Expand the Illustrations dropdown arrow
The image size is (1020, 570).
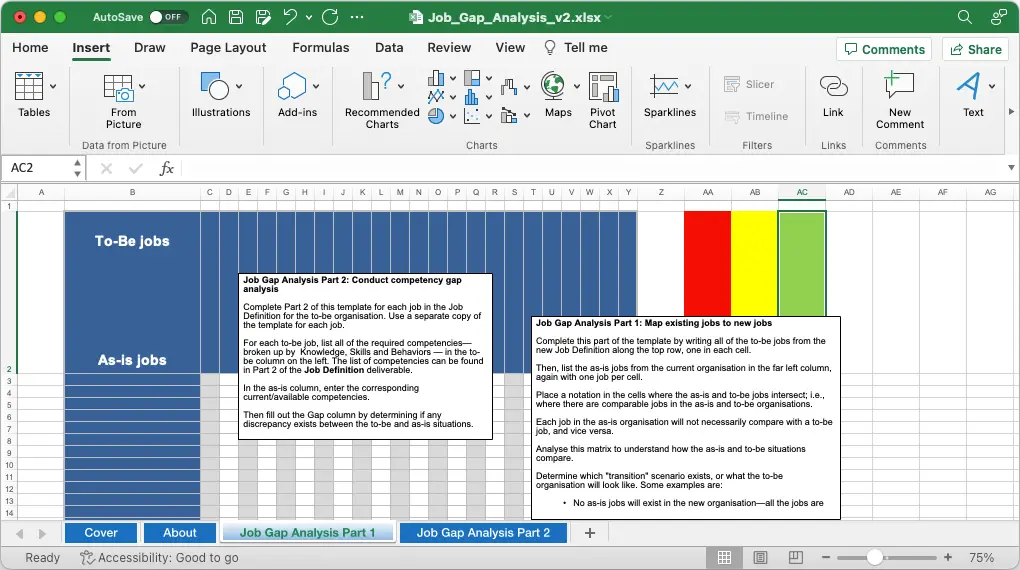[239, 86]
